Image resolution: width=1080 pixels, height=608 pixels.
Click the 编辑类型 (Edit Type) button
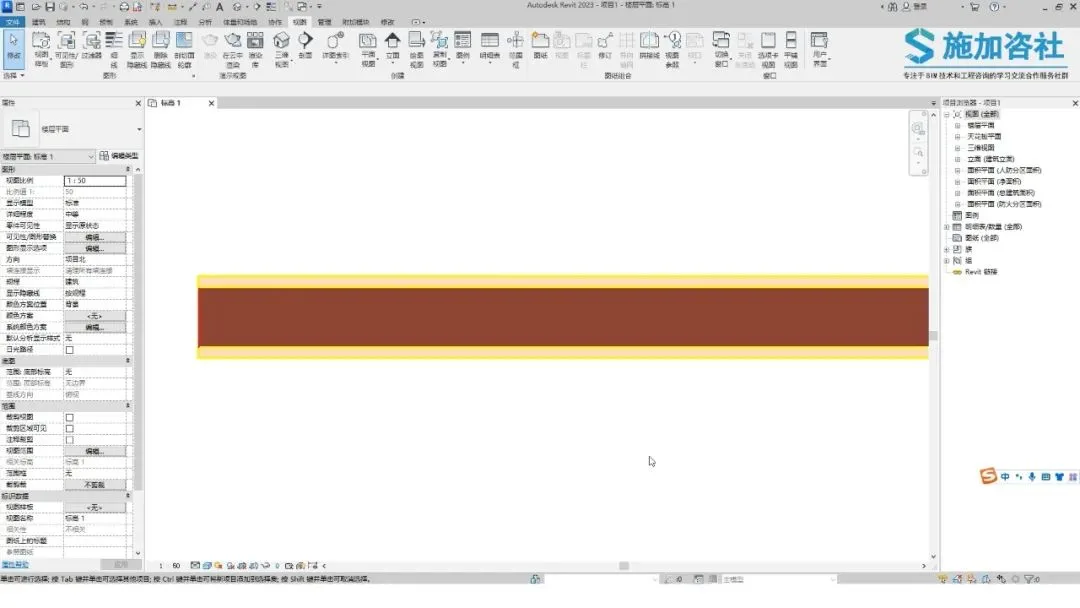(119, 156)
